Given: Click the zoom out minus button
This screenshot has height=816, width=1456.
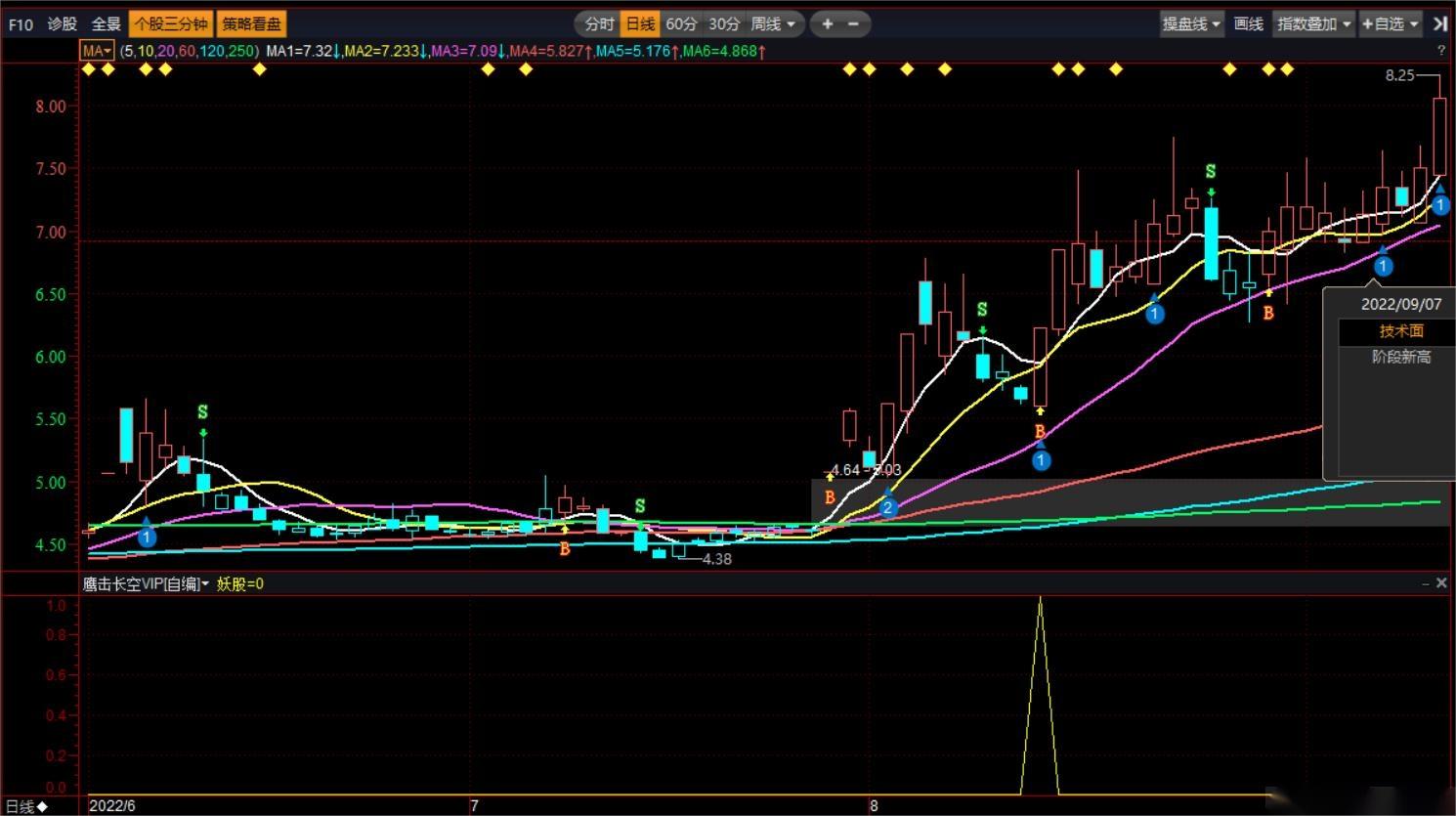Looking at the screenshot, I should (853, 24).
